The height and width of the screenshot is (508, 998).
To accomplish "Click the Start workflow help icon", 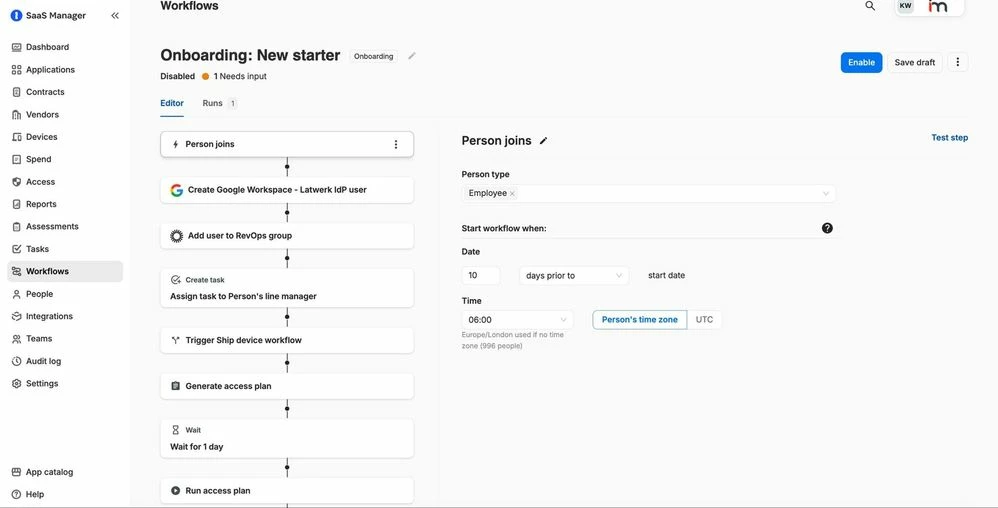I will tap(827, 228).
